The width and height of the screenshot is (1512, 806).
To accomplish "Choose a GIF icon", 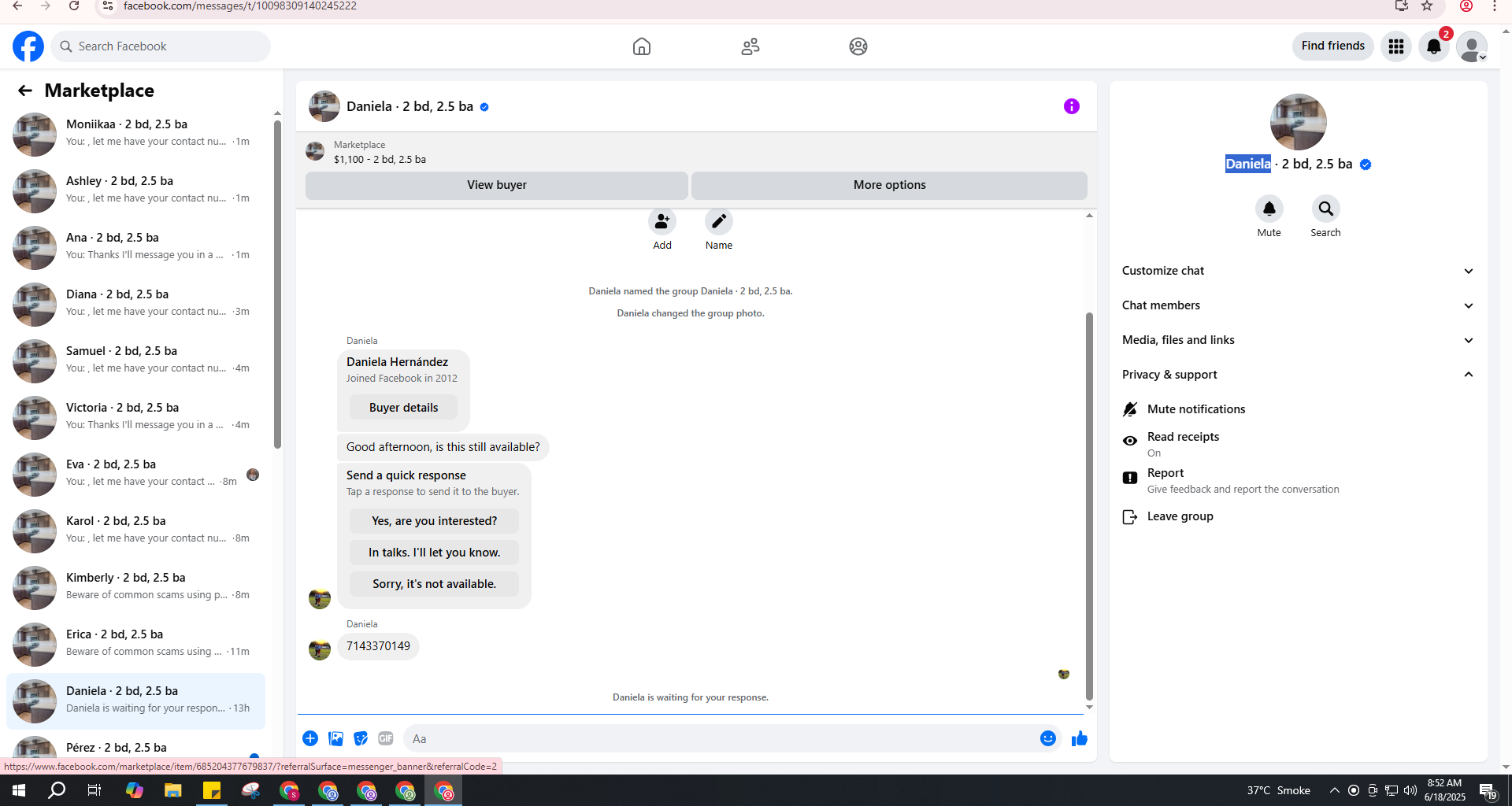I will pyautogui.click(x=386, y=738).
